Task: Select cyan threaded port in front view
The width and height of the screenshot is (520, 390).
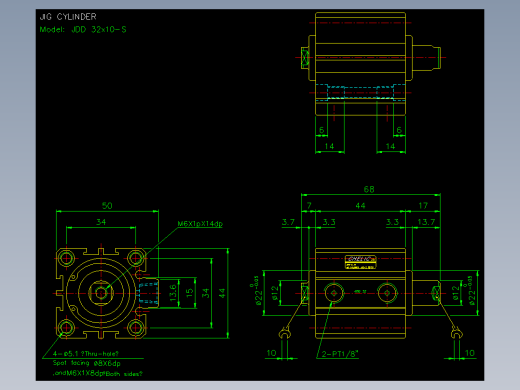Action: click(148, 293)
